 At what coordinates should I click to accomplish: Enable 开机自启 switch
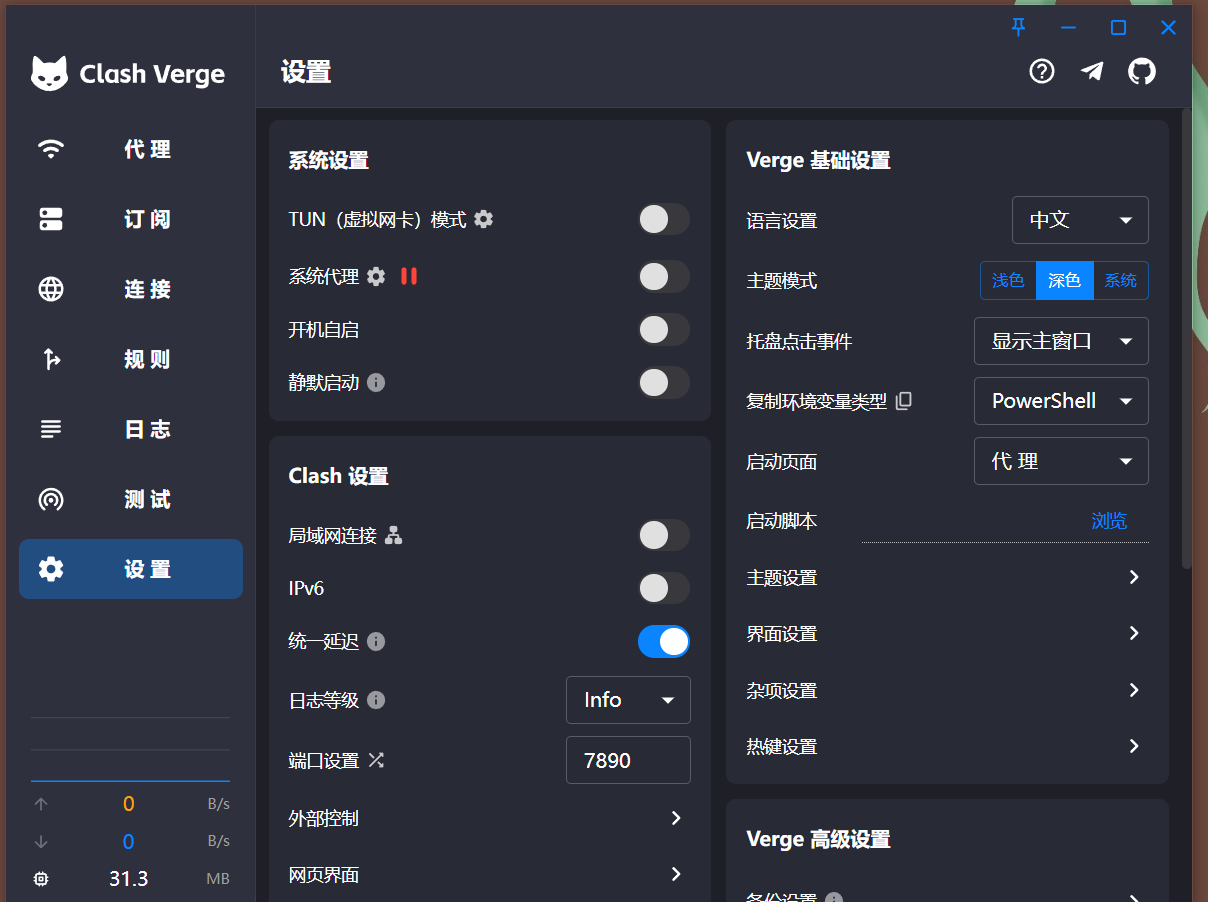point(664,329)
